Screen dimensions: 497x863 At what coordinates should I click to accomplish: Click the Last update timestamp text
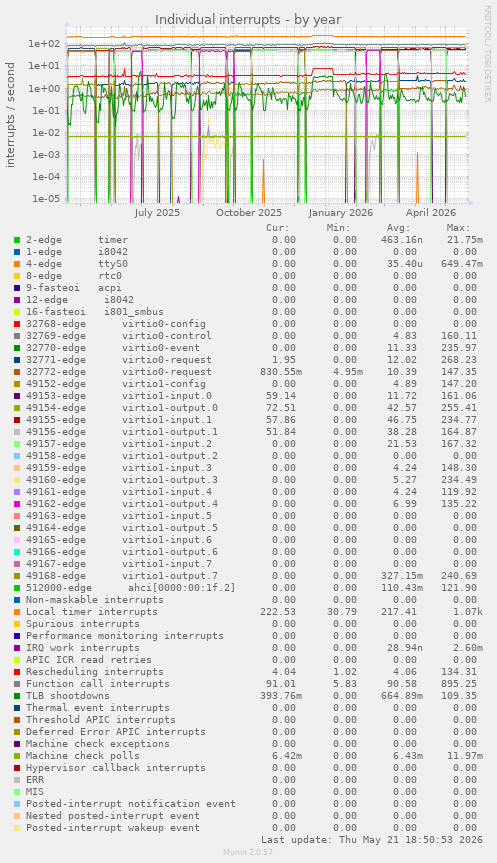pos(372,840)
